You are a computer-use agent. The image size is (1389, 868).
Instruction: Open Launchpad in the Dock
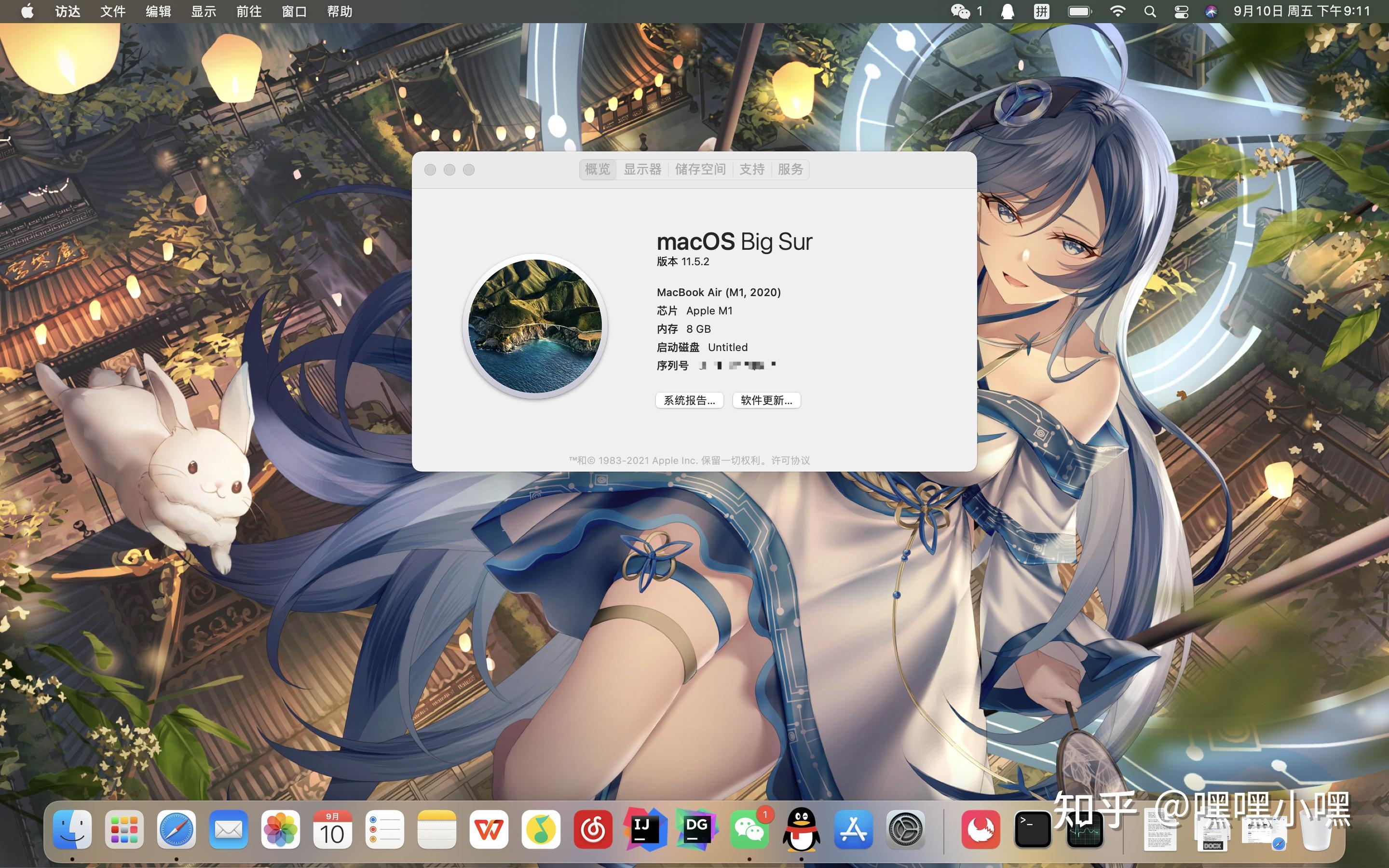124,829
